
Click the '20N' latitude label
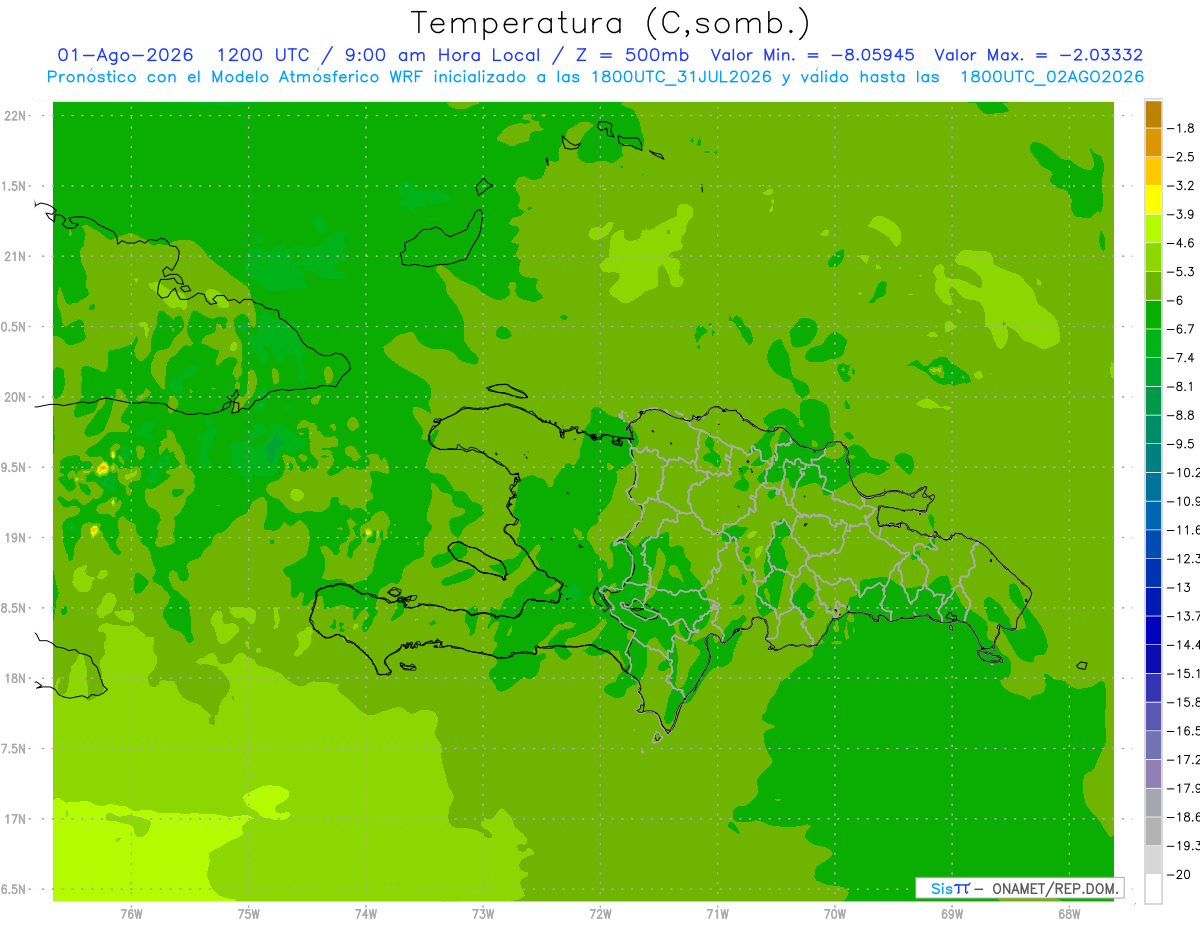[x=16, y=397]
